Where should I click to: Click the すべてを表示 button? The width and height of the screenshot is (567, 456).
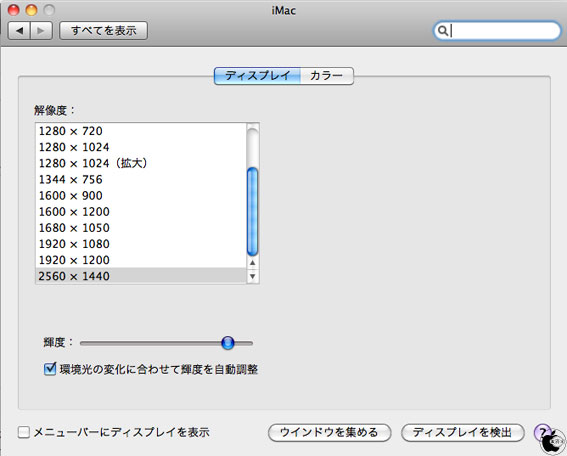[103, 31]
